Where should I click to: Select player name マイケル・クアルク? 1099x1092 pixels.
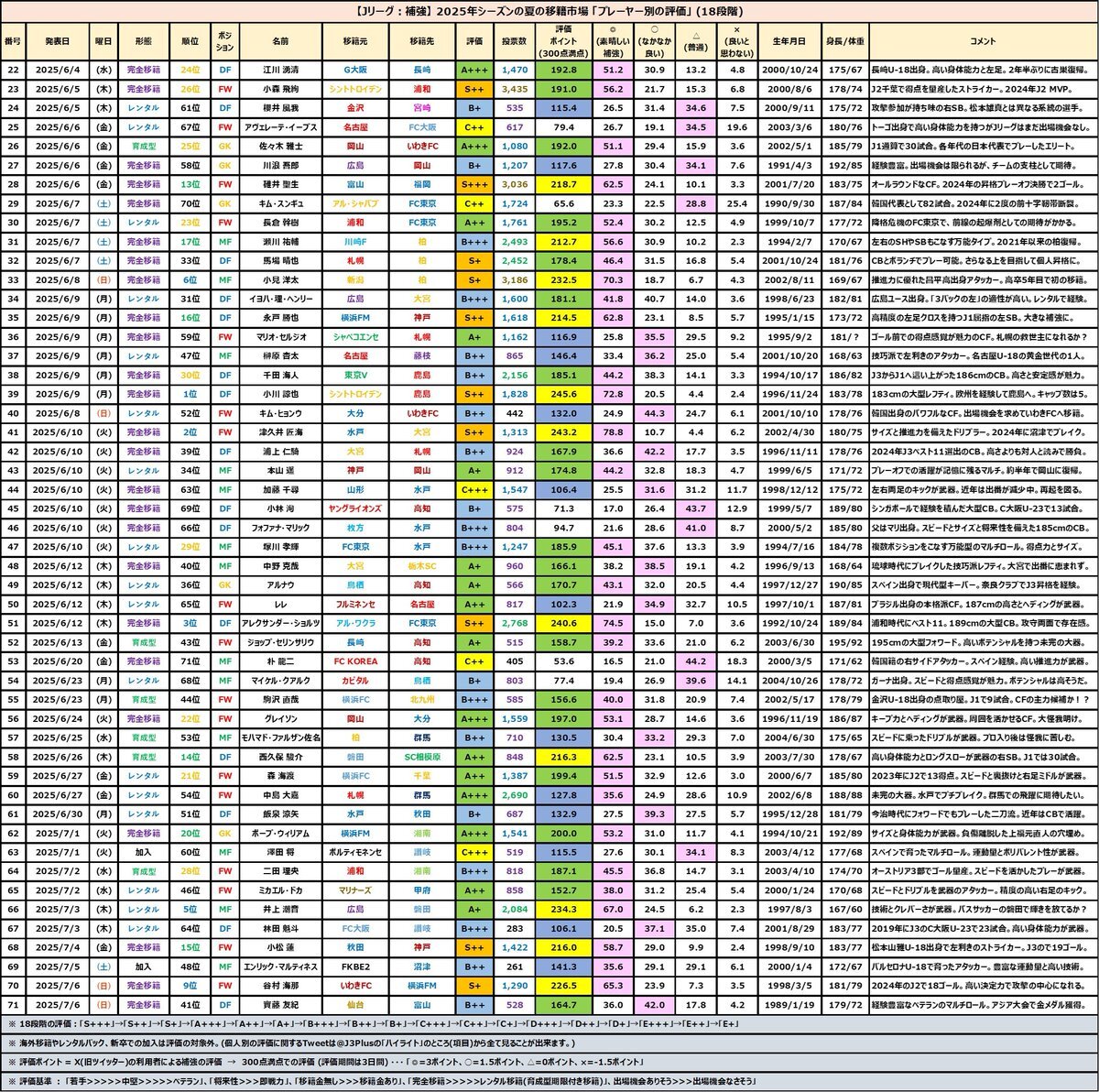tap(280, 681)
